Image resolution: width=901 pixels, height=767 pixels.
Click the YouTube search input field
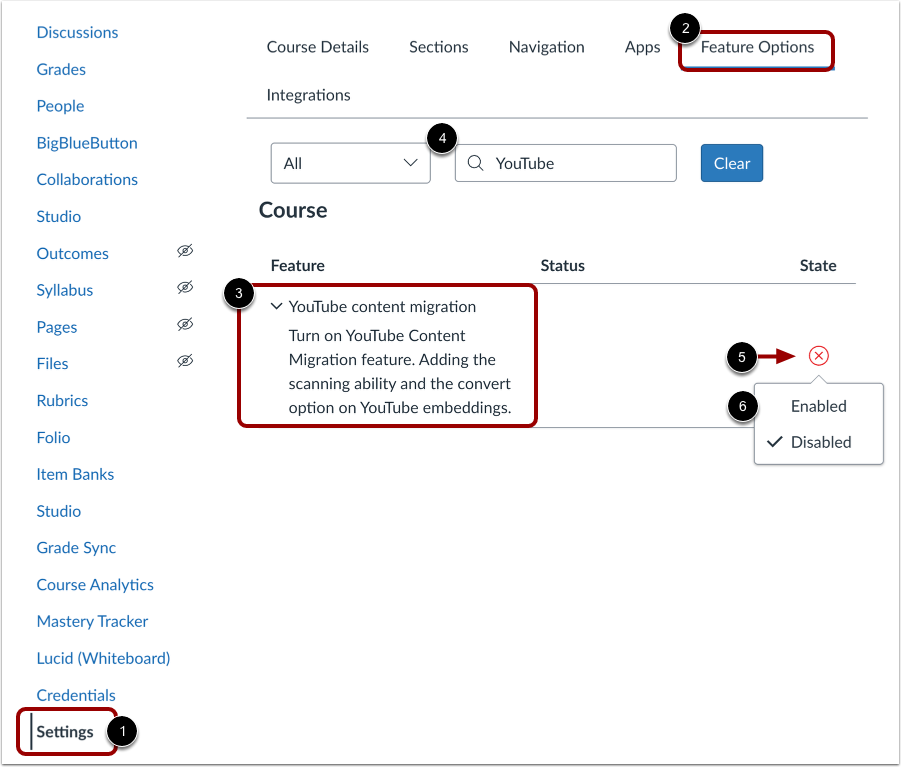click(570, 162)
